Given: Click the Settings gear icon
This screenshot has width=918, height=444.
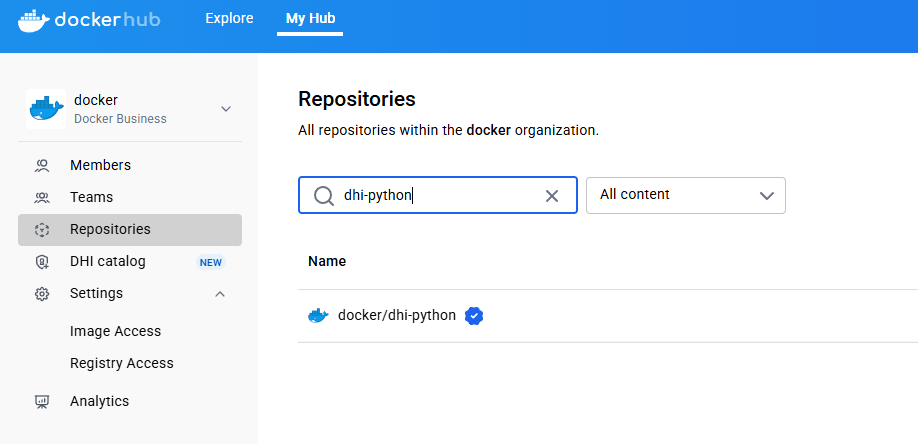Looking at the screenshot, I should [42, 294].
